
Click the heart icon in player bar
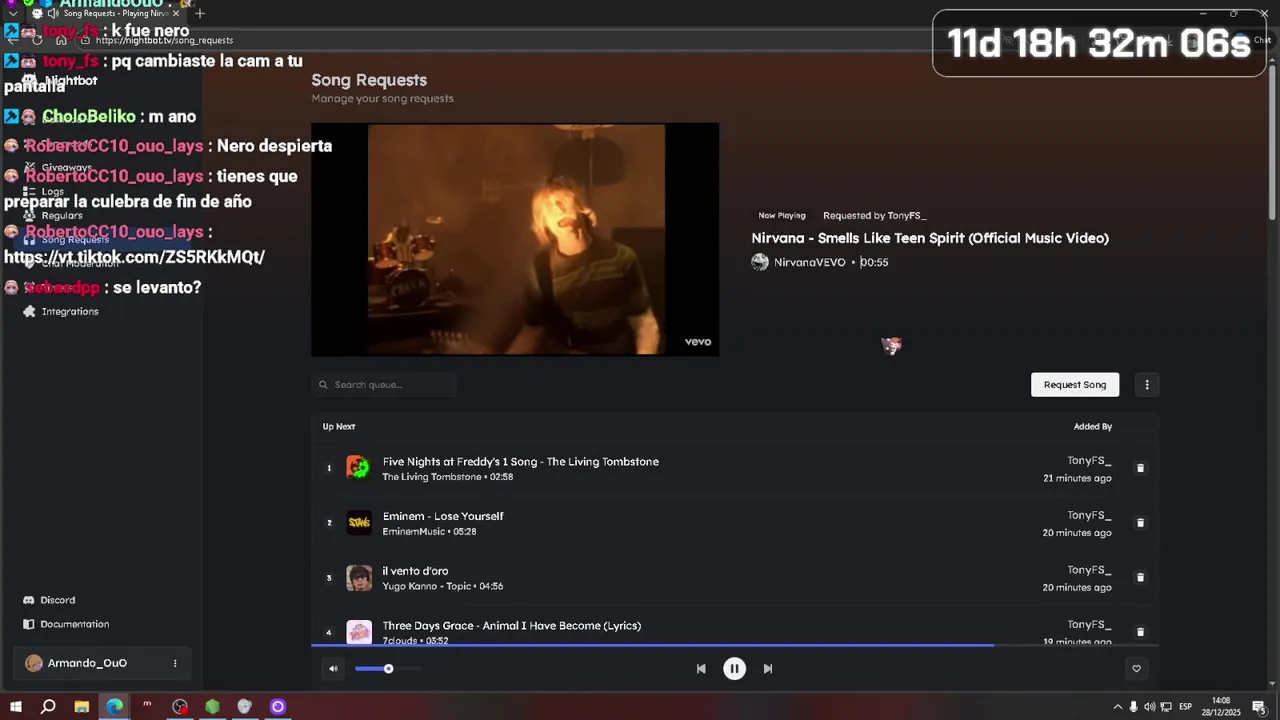click(x=1136, y=669)
